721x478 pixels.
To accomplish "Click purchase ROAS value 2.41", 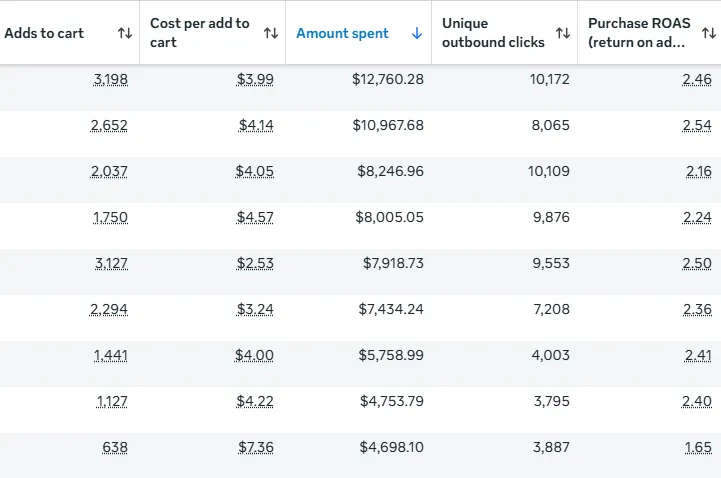I will (x=698, y=355).
